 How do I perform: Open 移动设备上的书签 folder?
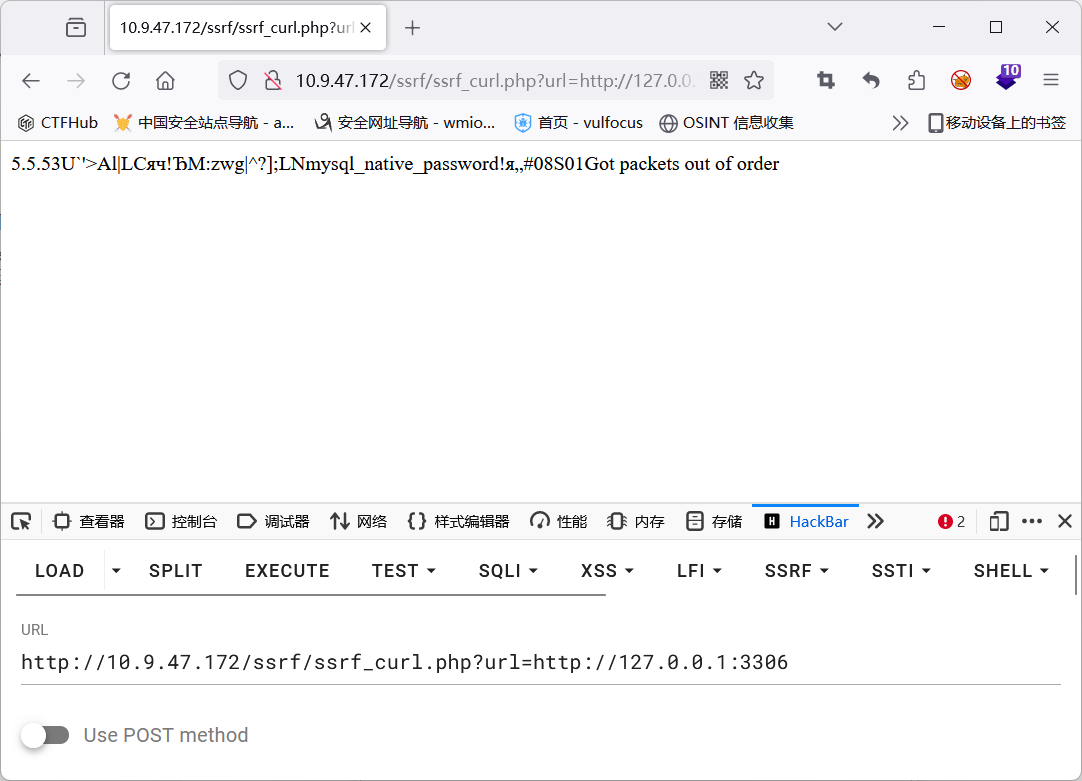pyautogui.click(x=997, y=123)
